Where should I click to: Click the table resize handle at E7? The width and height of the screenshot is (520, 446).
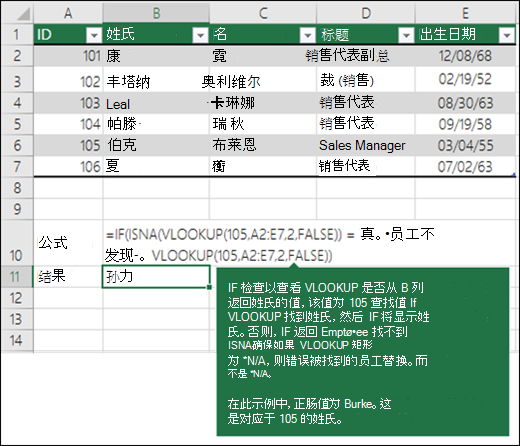pos(514,174)
